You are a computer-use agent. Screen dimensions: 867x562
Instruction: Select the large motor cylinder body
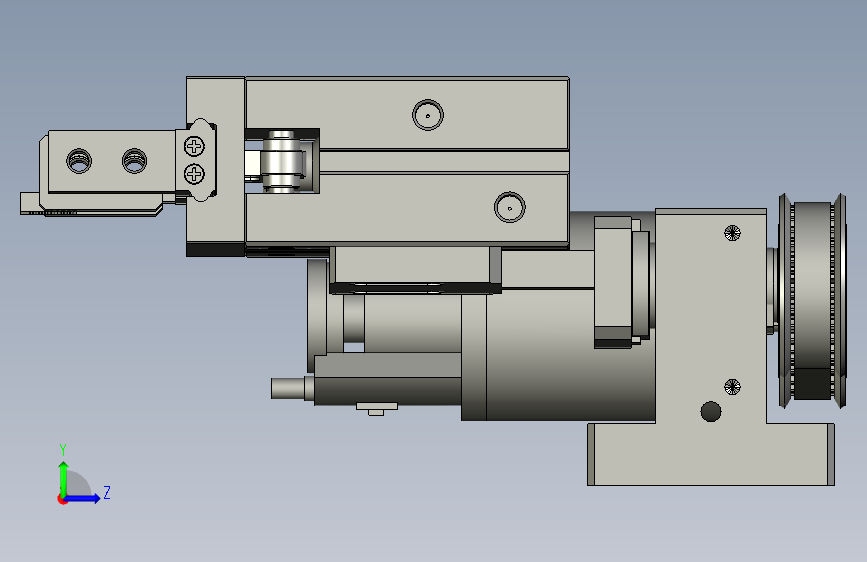[558, 354]
